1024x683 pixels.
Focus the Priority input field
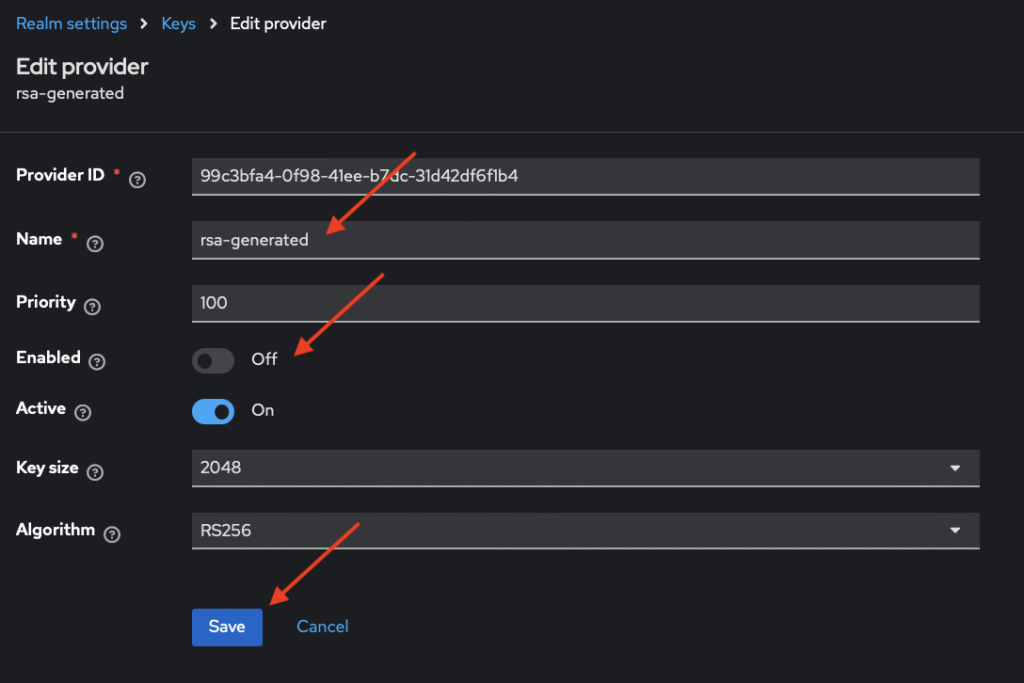point(585,303)
